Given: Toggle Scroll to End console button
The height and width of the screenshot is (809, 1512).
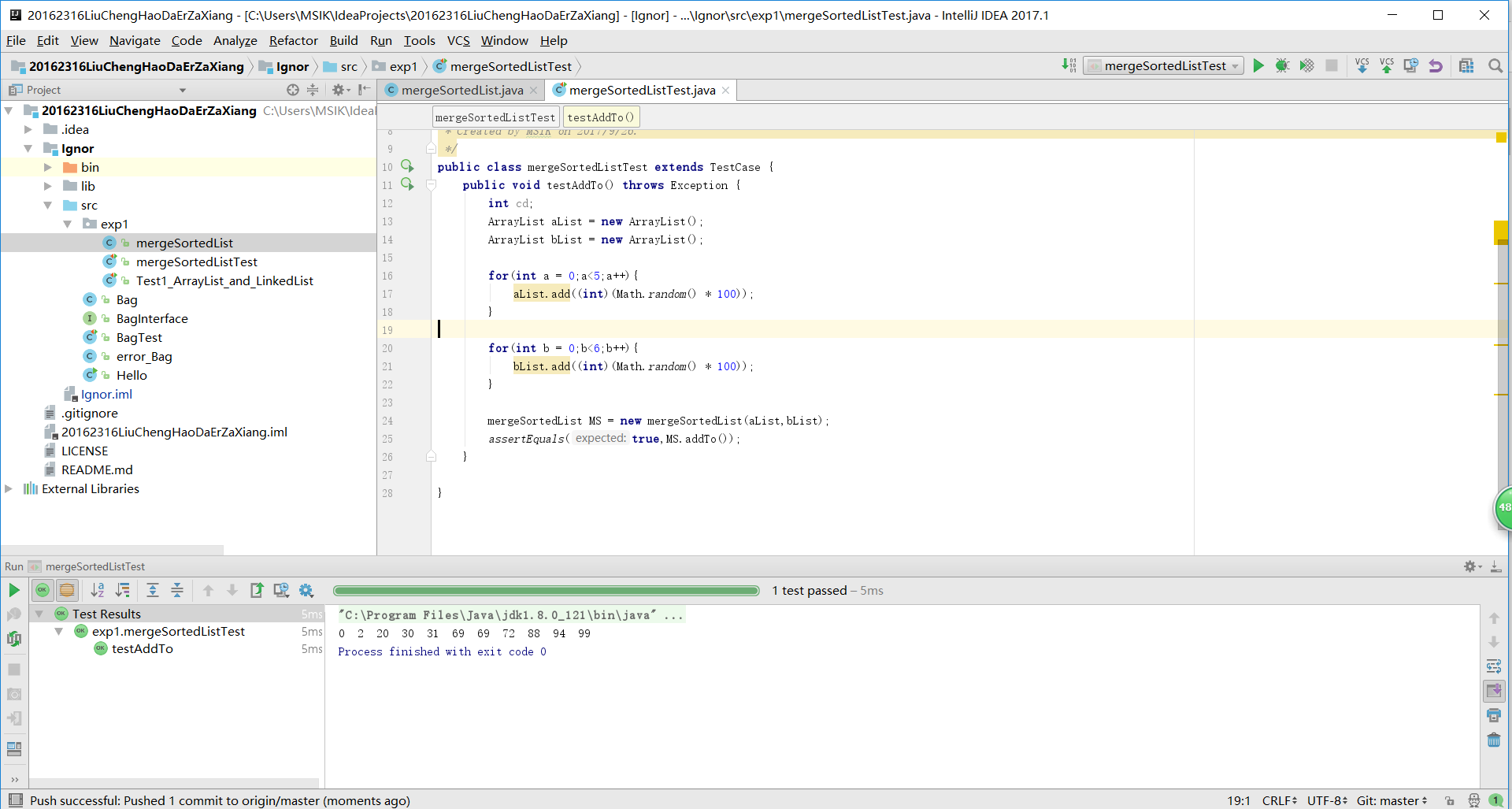Looking at the screenshot, I should click(x=1494, y=691).
